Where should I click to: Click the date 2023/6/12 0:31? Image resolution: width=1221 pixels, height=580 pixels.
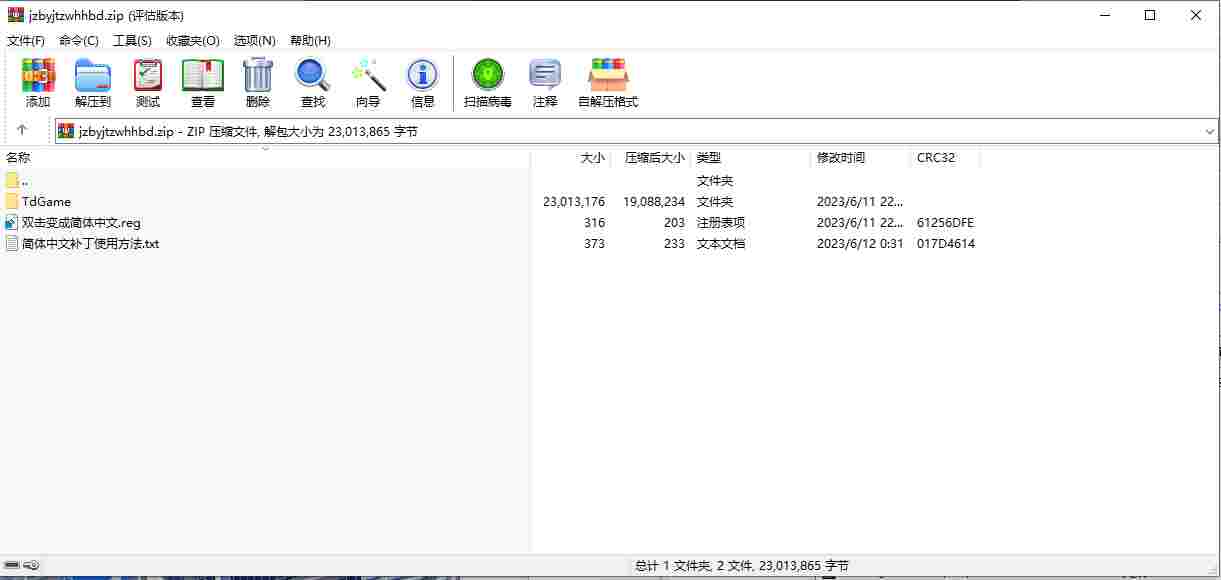pos(860,243)
